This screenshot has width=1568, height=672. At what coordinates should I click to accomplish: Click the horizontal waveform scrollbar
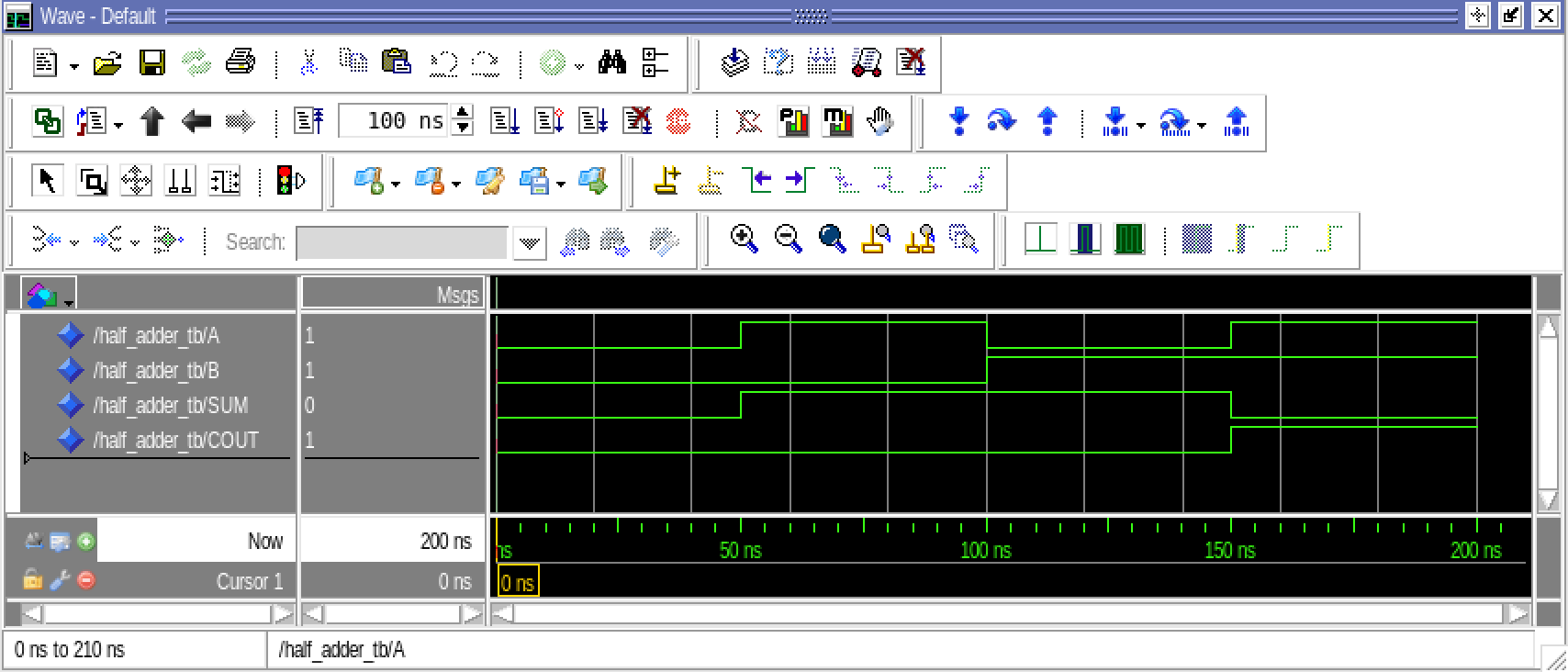(1009, 613)
